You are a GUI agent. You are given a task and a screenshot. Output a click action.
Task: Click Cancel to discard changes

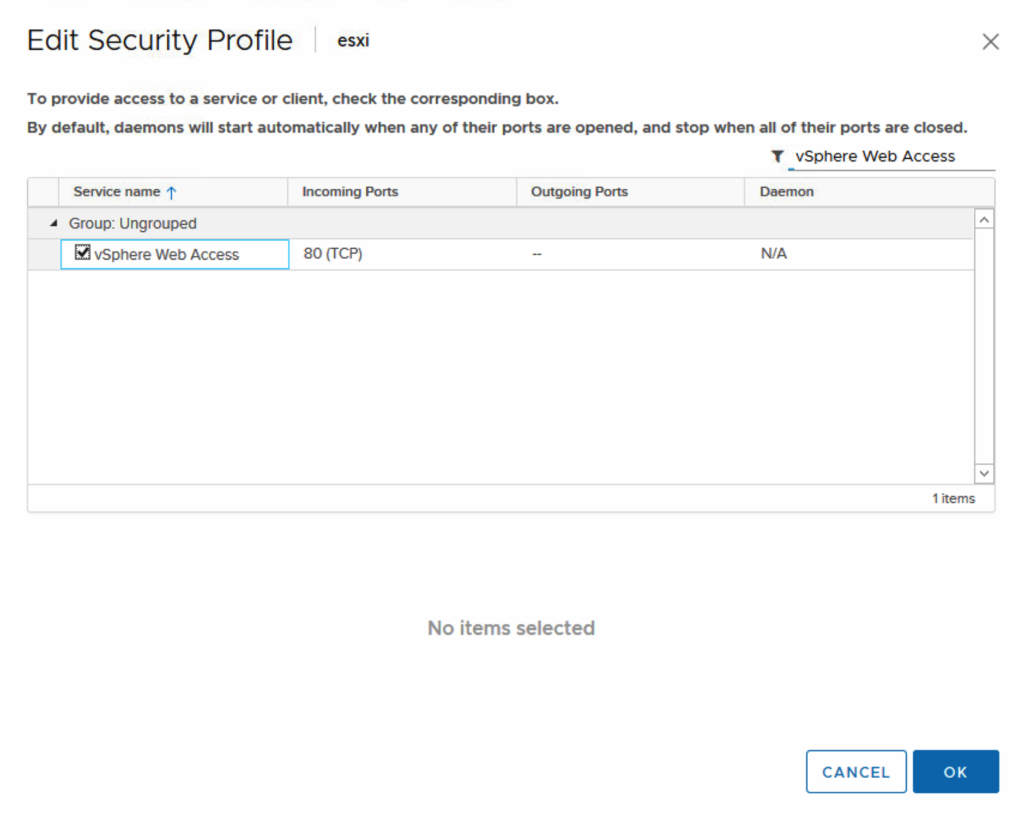[856, 771]
